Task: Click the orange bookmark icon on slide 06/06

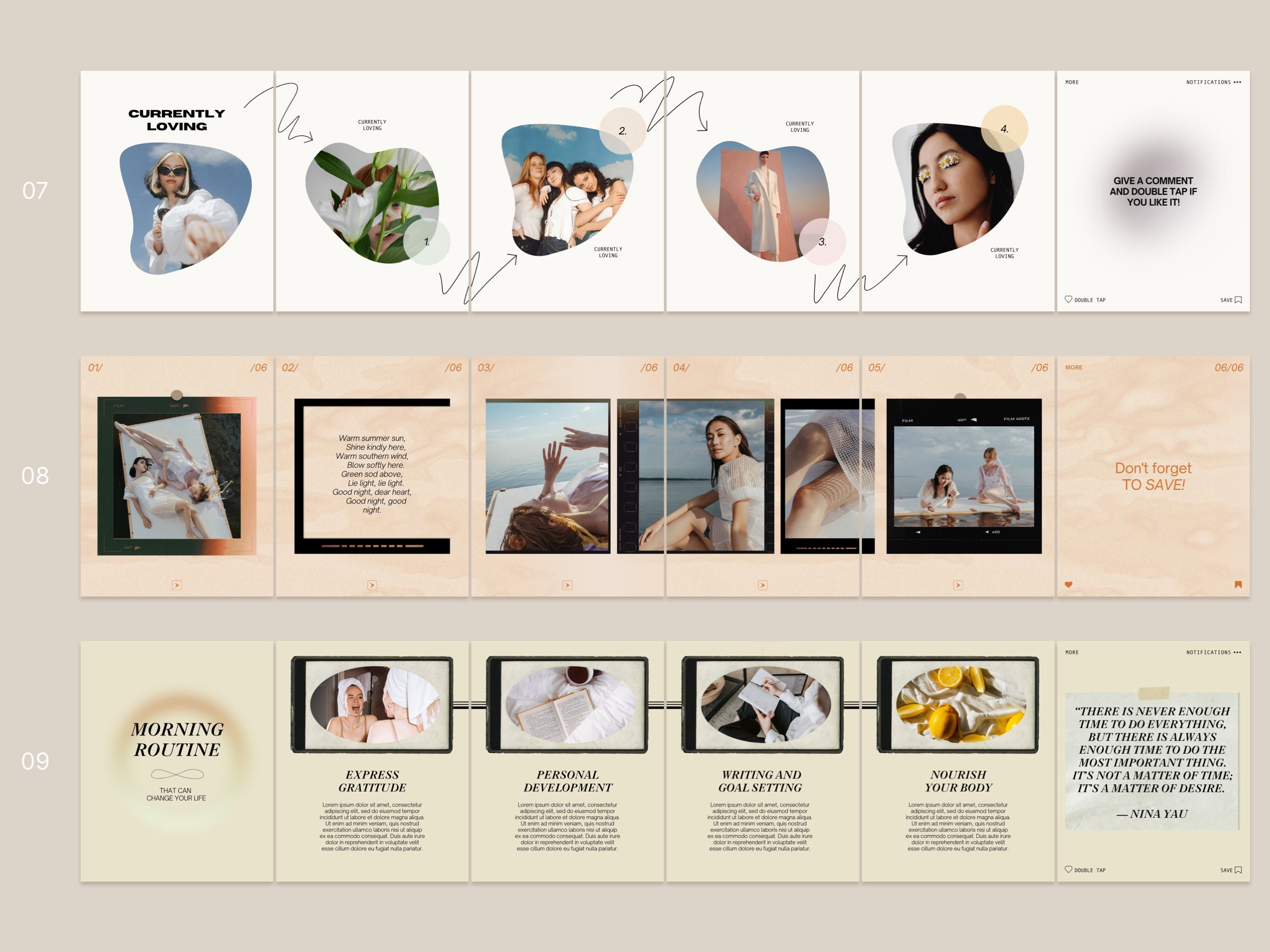Action: pyautogui.click(x=1238, y=584)
